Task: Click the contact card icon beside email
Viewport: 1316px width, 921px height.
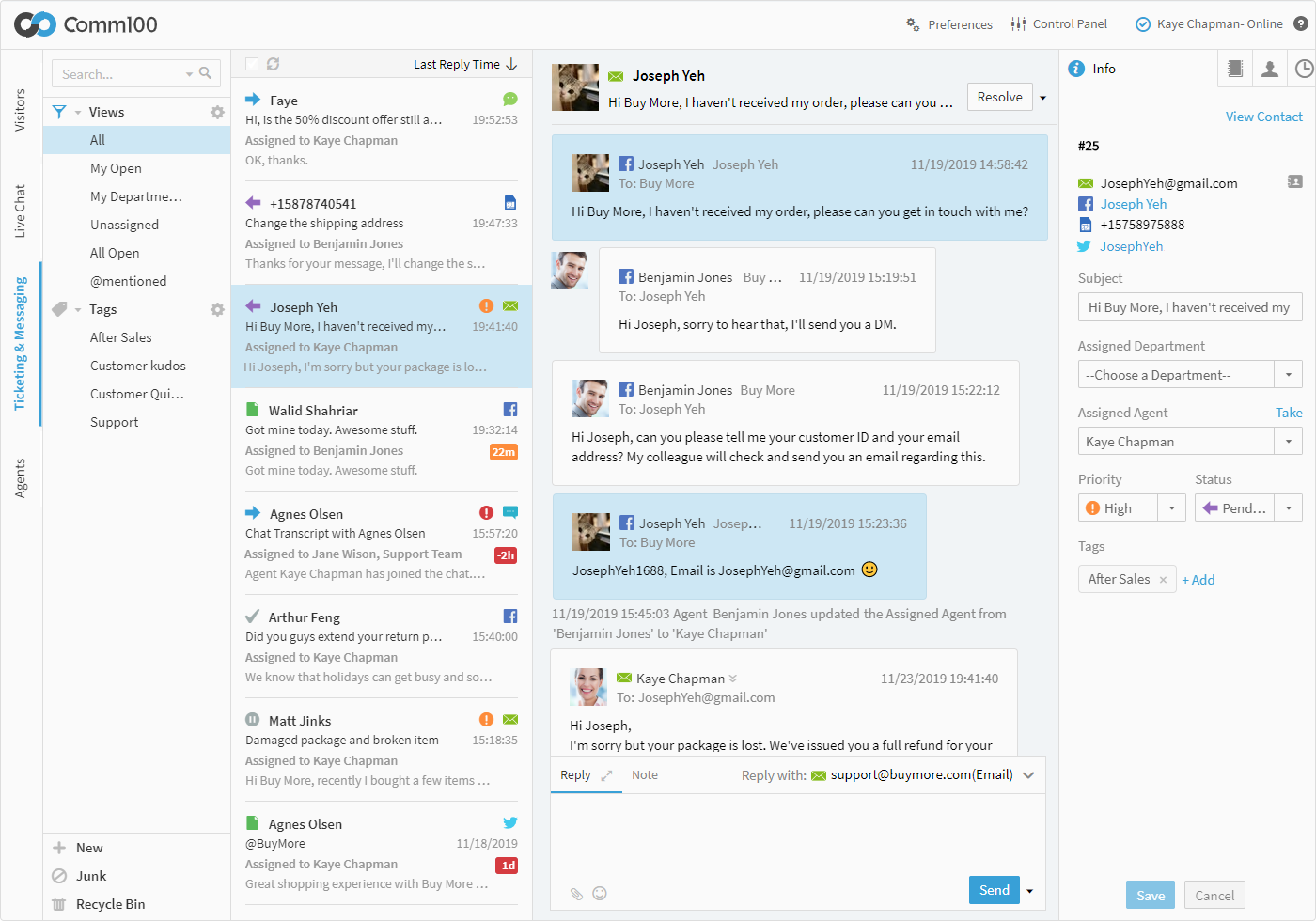Action: coord(1294,182)
